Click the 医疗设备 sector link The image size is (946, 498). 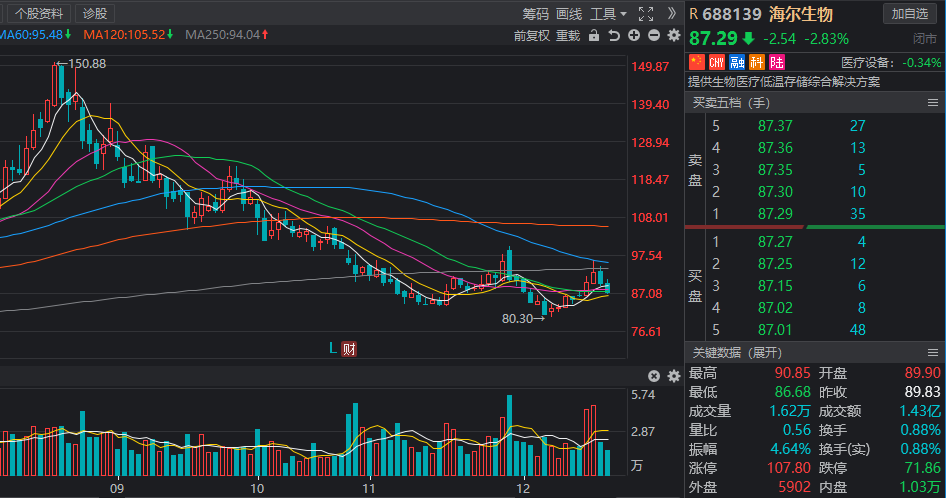point(866,62)
